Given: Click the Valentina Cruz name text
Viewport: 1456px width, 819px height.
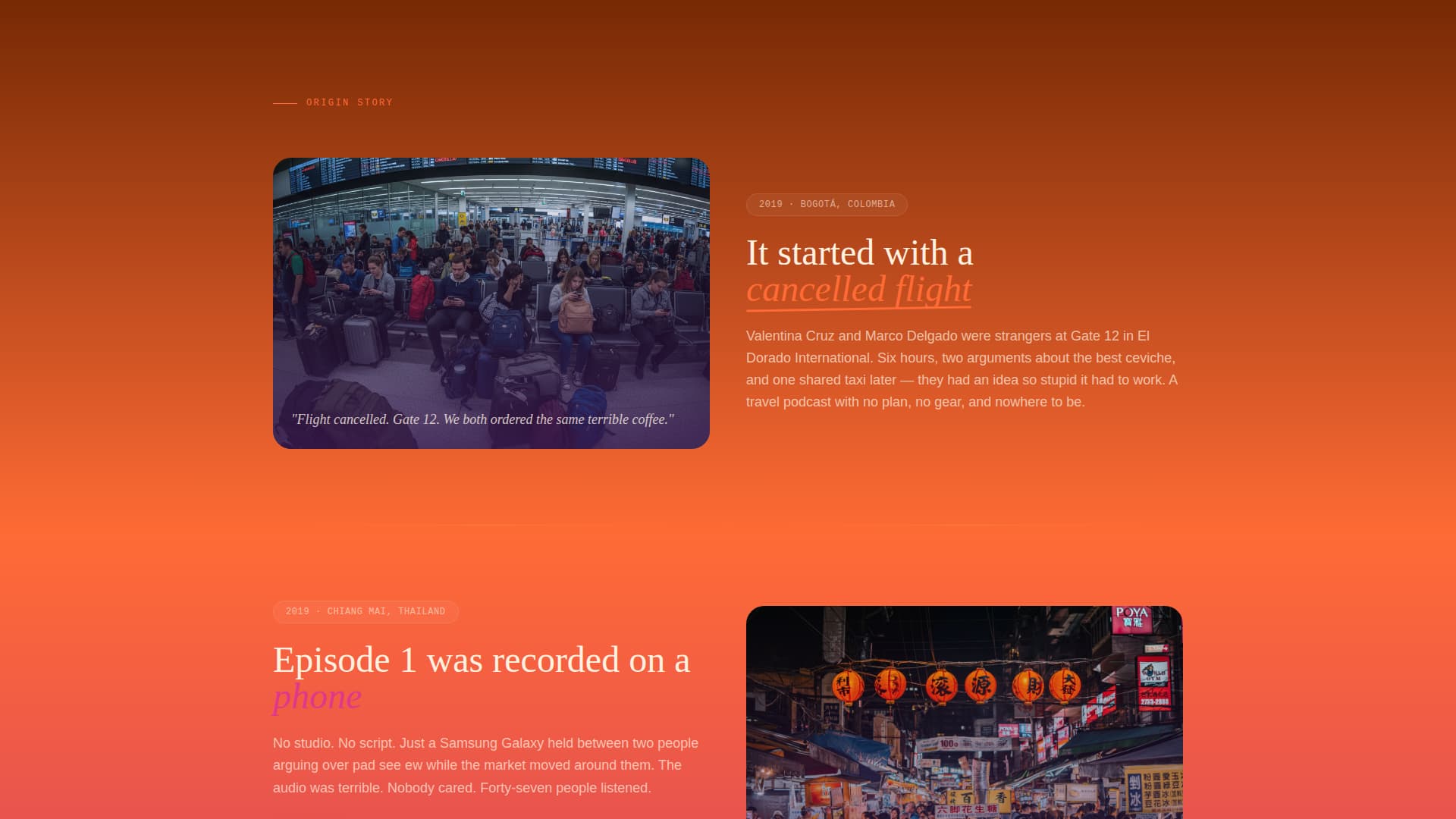Looking at the screenshot, I should click(x=789, y=334).
